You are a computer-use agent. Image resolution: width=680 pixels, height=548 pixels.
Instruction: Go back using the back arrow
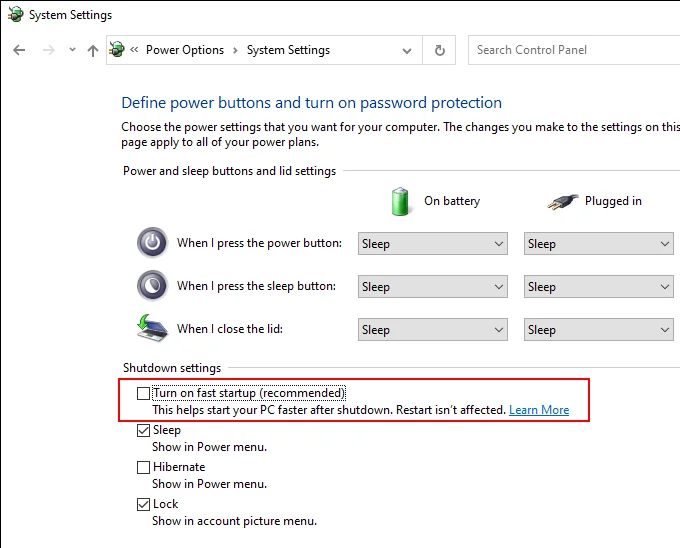[x=19, y=50]
